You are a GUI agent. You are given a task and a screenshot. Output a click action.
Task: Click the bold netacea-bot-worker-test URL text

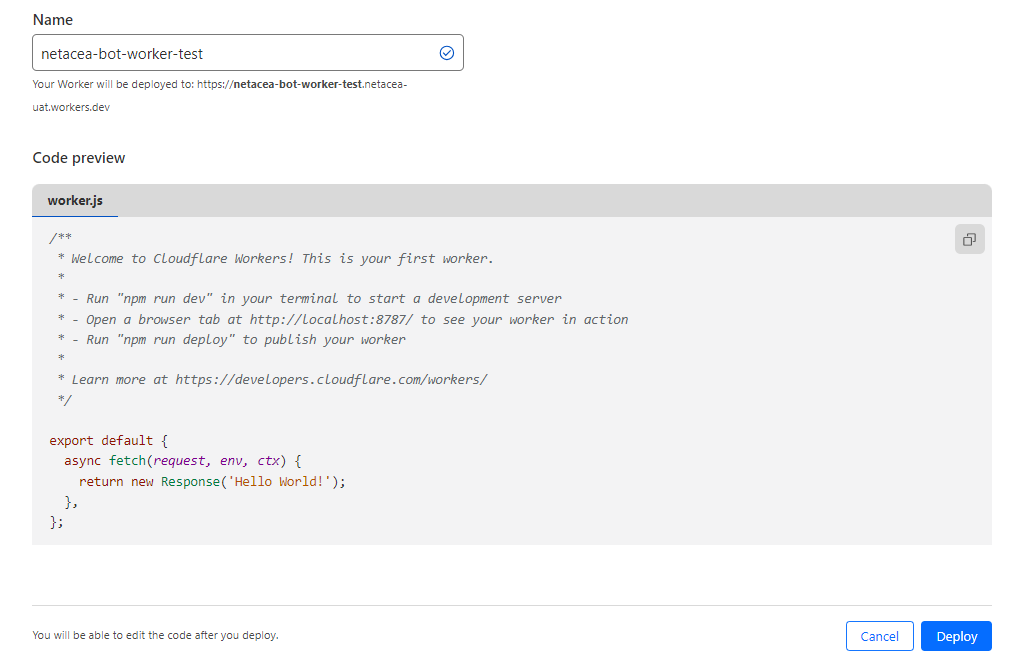coord(295,85)
